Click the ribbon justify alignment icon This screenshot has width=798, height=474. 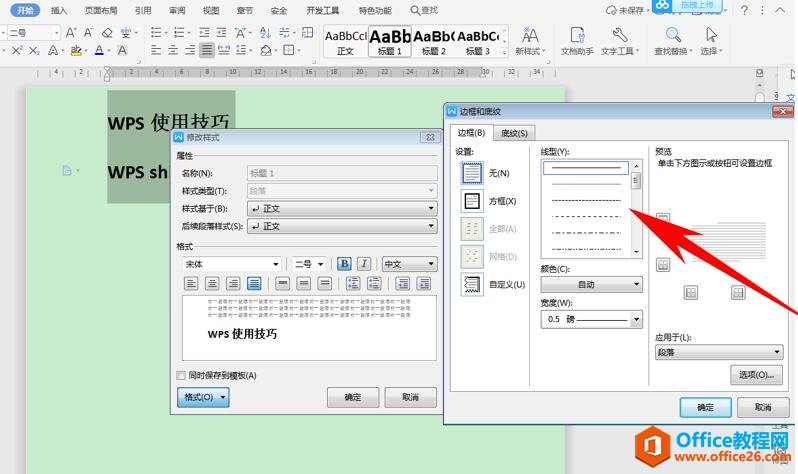207,50
